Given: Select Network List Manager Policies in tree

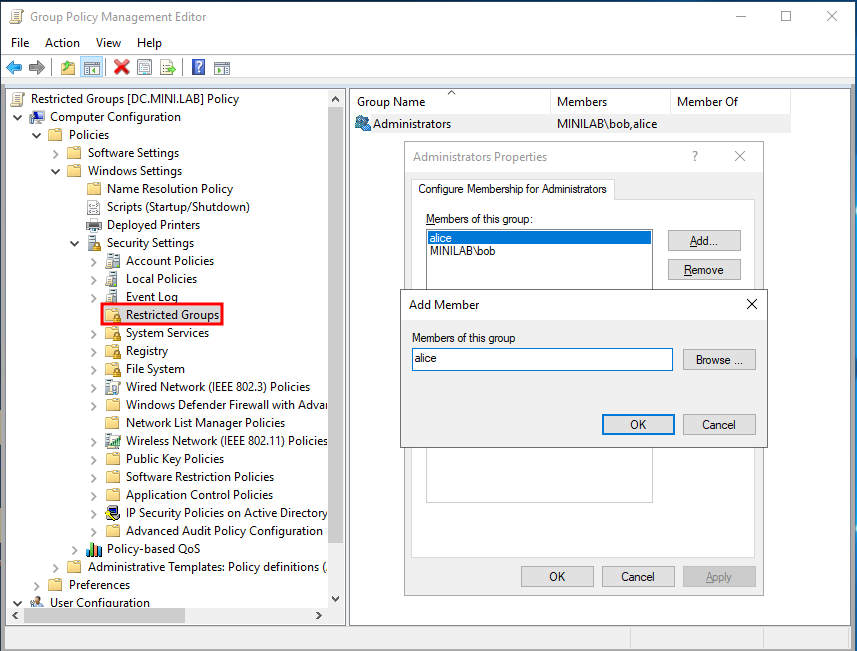Looking at the screenshot, I should point(205,423).
